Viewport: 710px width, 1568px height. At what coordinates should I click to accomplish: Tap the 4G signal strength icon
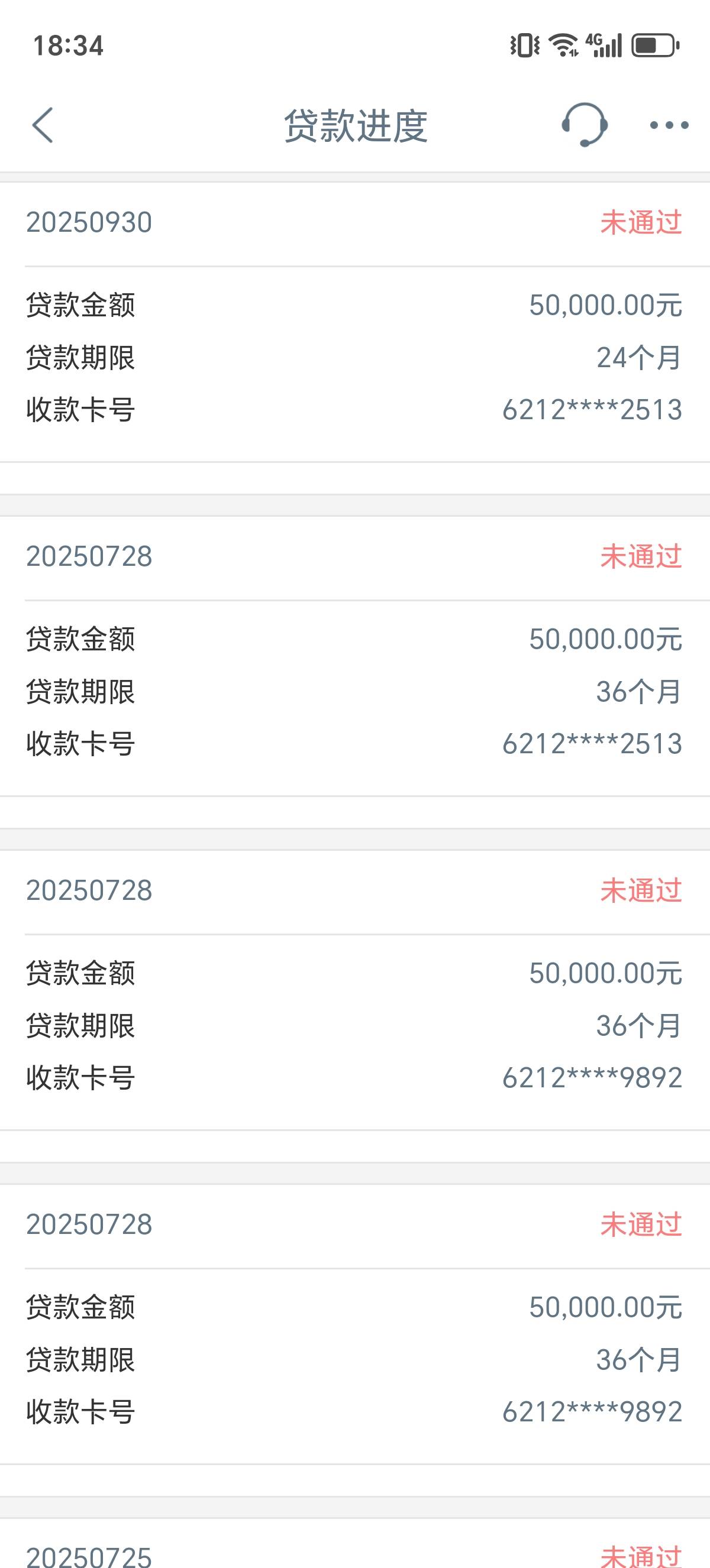pyautogui.click(x=604, y=46)
